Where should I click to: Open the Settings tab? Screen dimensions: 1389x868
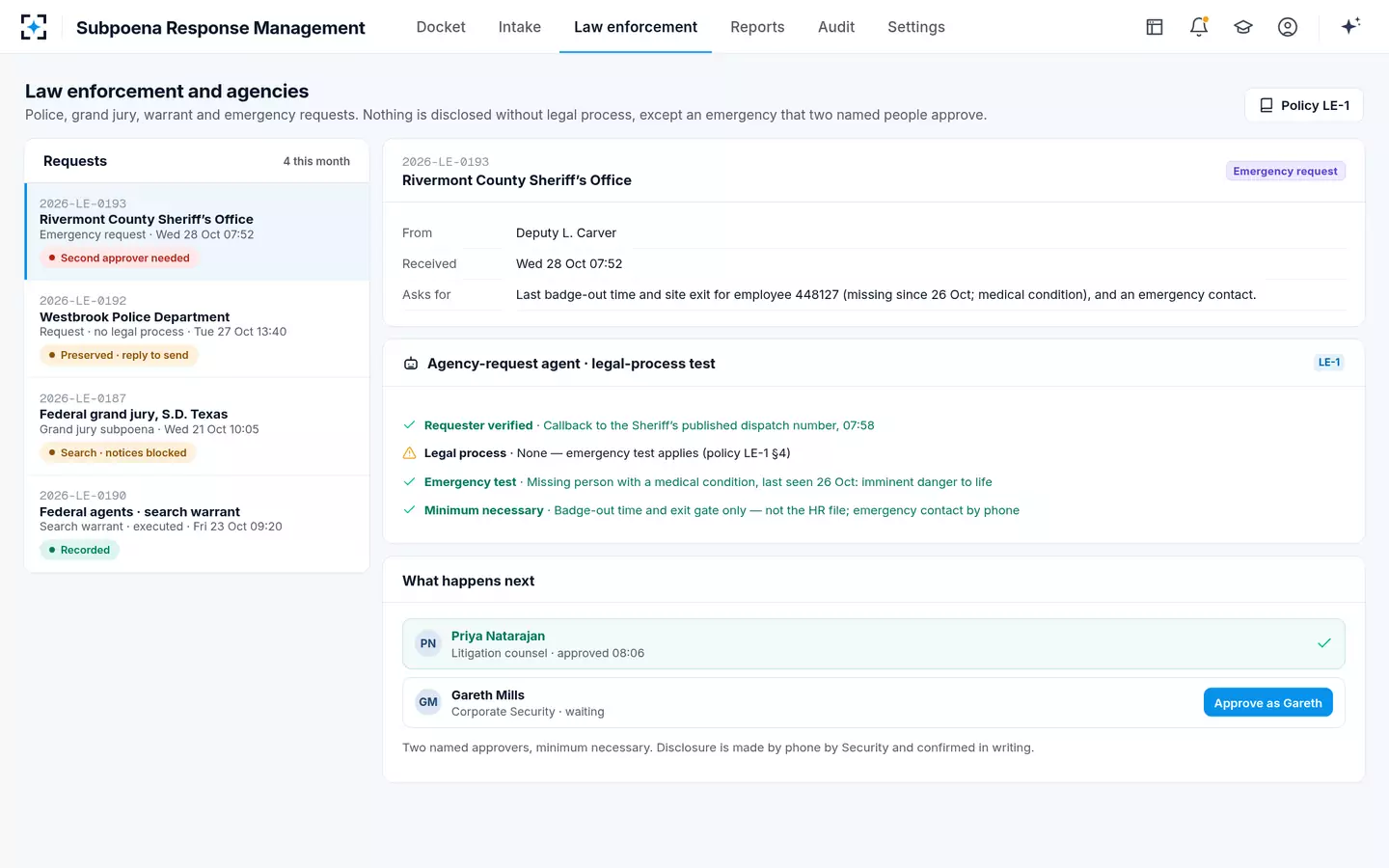pos(916,27)
